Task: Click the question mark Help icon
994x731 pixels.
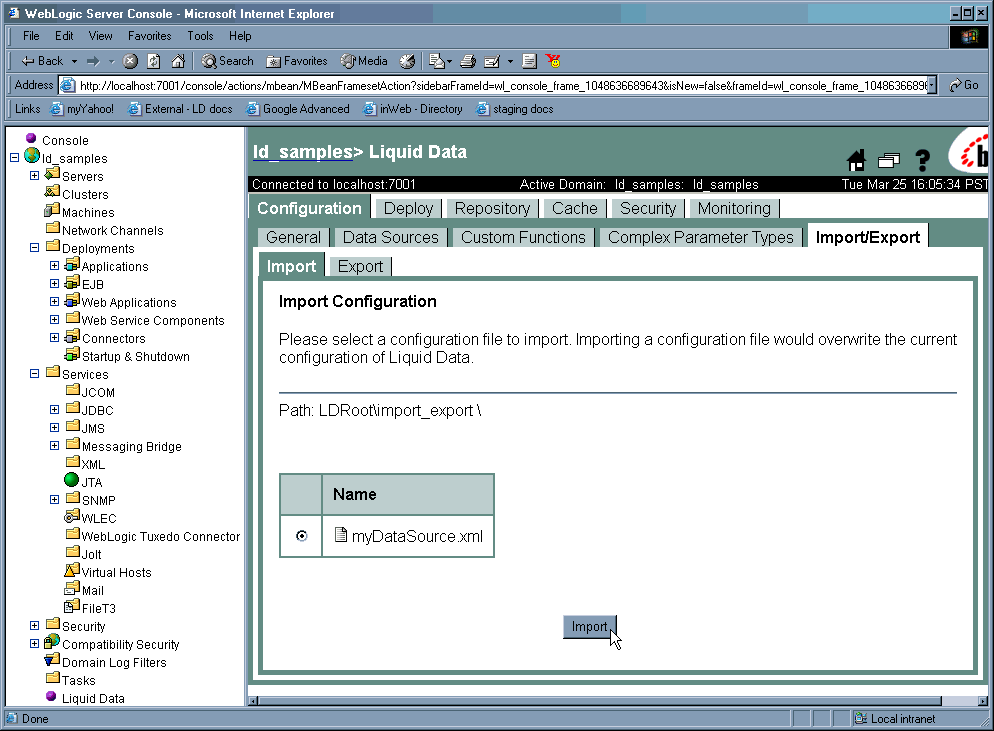Action: [922, 160]
